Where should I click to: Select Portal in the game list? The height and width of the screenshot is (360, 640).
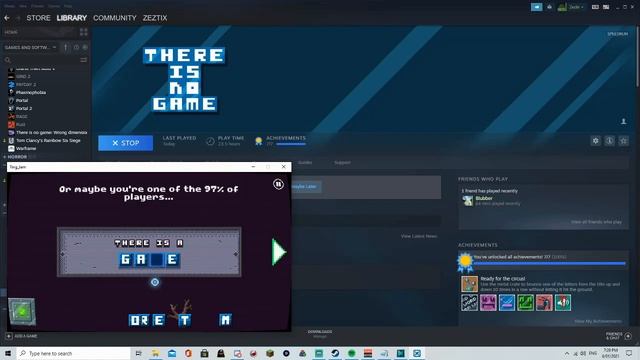coord(22,100)
